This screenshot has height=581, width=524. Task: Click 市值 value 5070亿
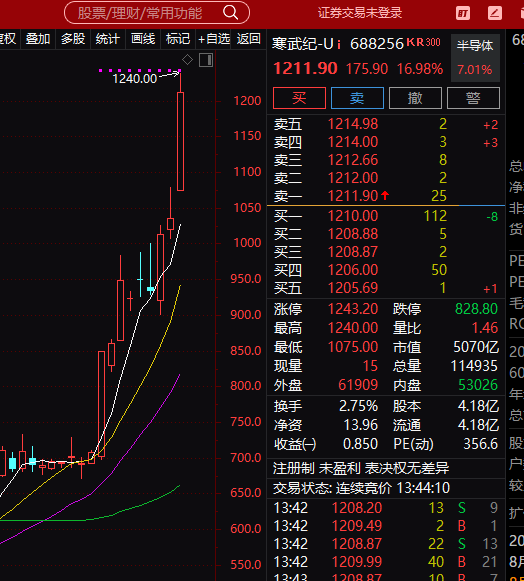pos(476,347)
